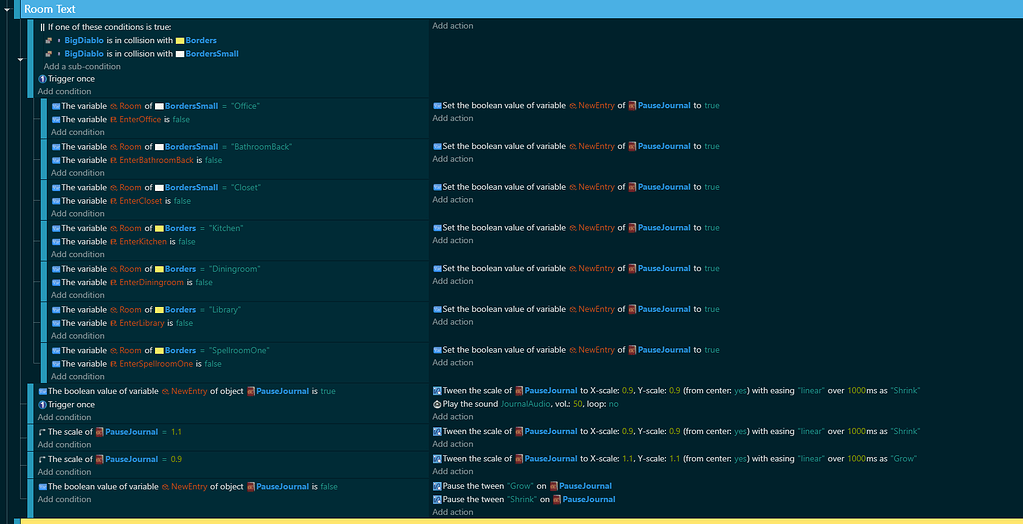
Task: Click Add condition below EnterCloset is false
Action: click(77, 214)
